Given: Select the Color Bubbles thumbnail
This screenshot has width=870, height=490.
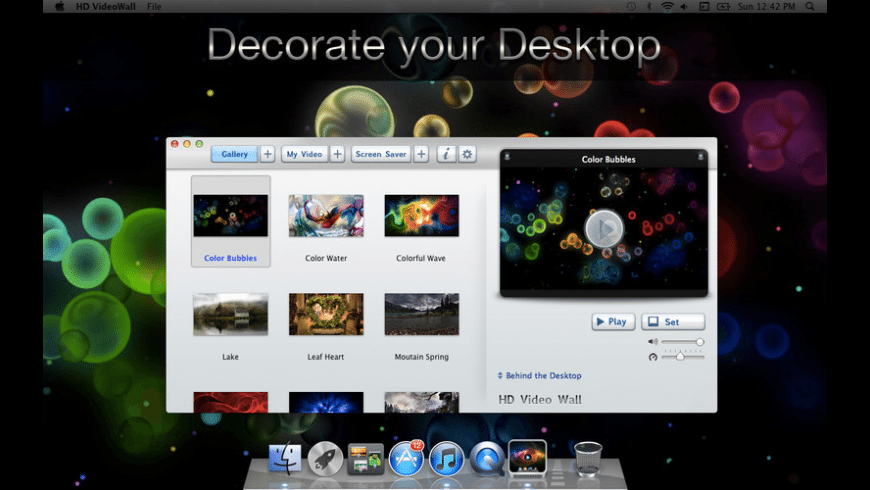Looking at the screenshot, I should click(230, 215).
